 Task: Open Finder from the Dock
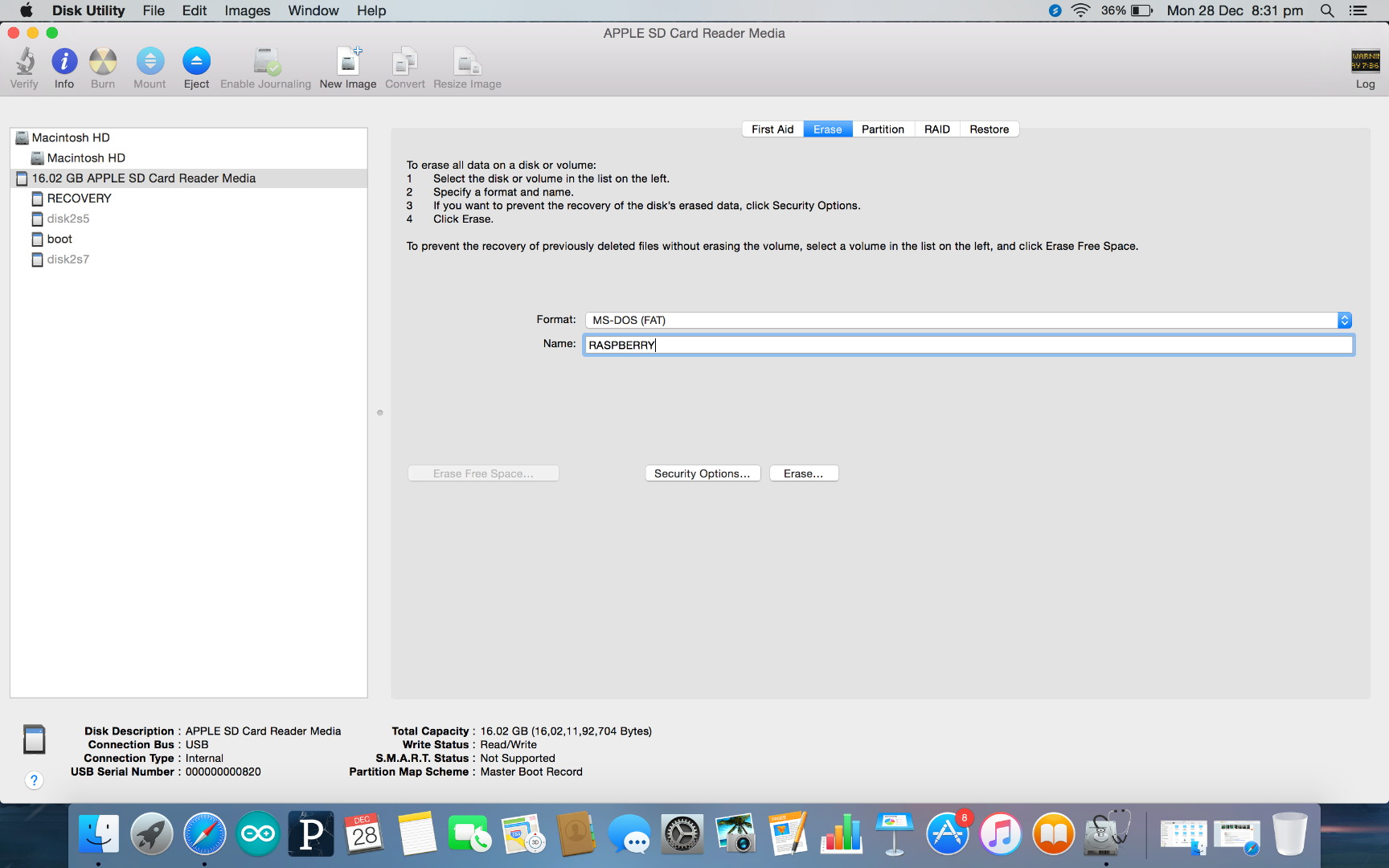(99, 833)
